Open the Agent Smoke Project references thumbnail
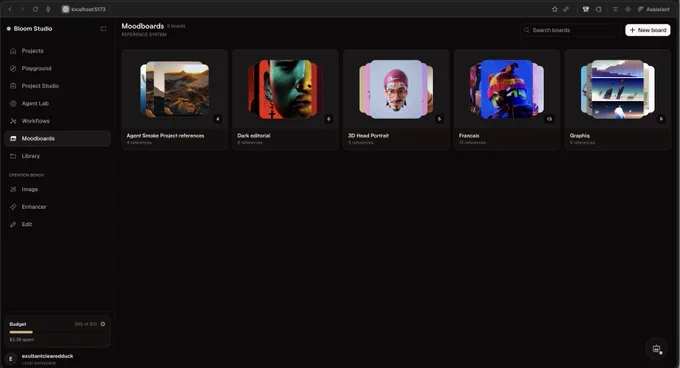Image resolution: width=680 pixels, height=368 pixels. 175,89
